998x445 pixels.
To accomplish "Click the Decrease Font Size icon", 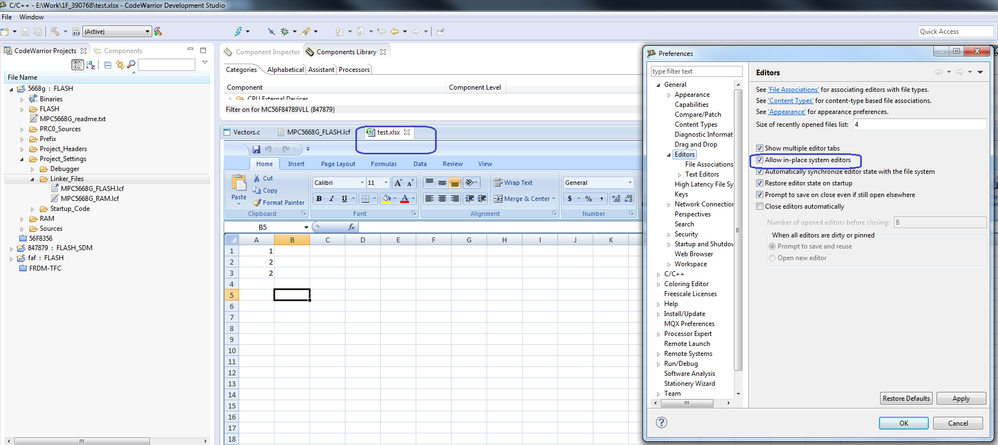I will tap(411, 183).
